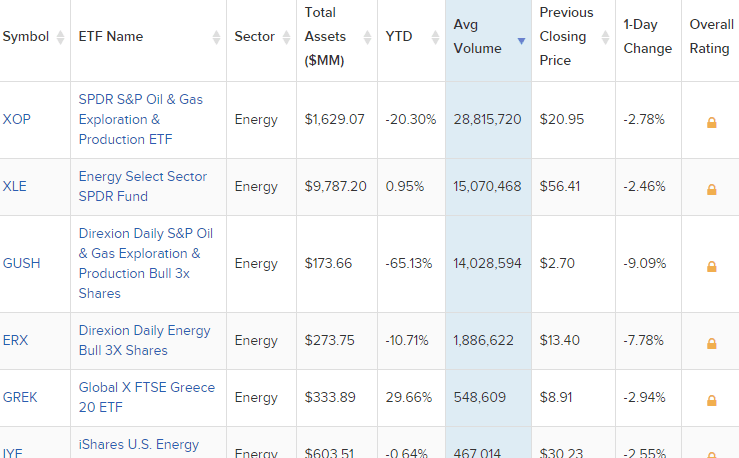Click the lock icon in GREK row
This screenshot has height=458, width=739.
click(712, 400)
